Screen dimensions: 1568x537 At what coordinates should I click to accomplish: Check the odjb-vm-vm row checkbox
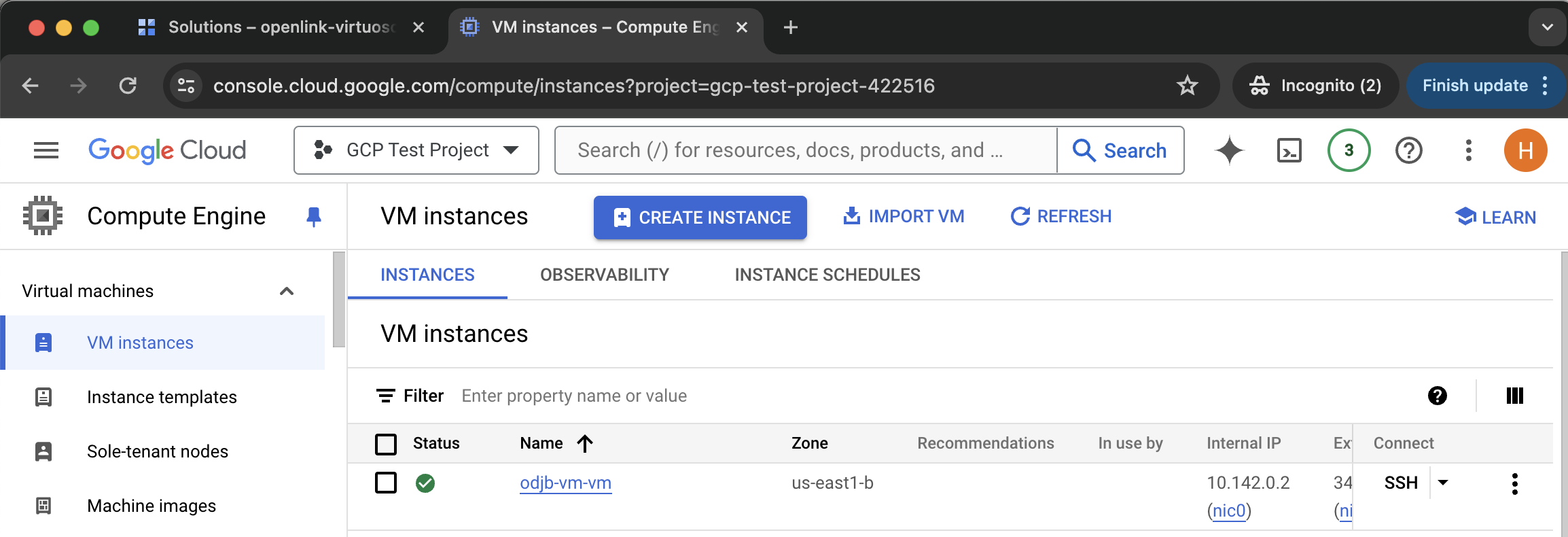pyautogui.click(x=386, y=483)
